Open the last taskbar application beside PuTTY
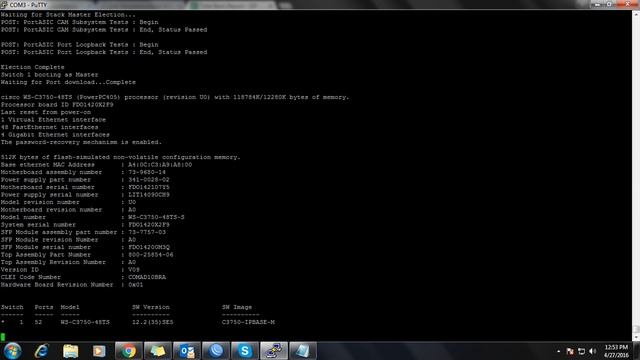Screen dimensions: 640x360 pos(303,351)
